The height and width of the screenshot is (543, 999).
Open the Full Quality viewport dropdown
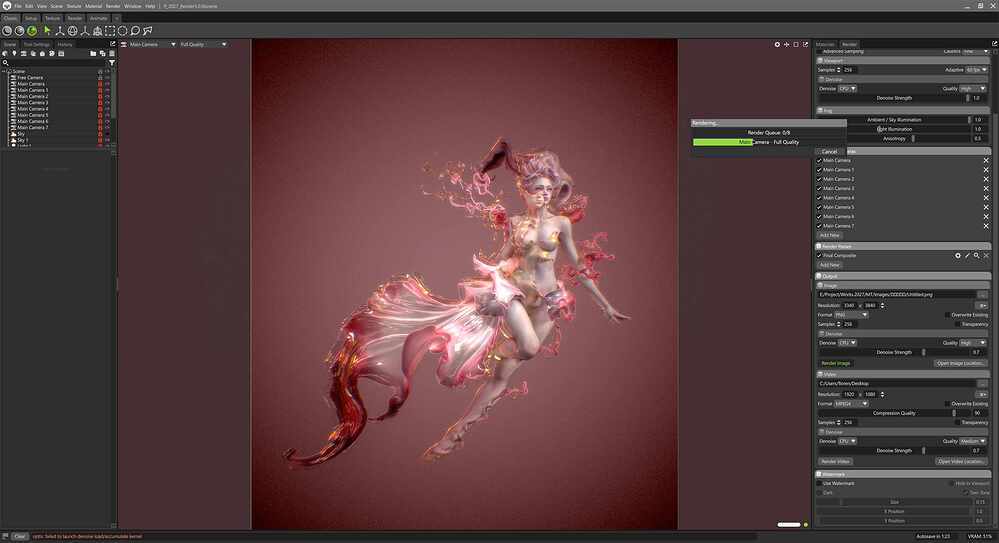(x=203, y=45)
